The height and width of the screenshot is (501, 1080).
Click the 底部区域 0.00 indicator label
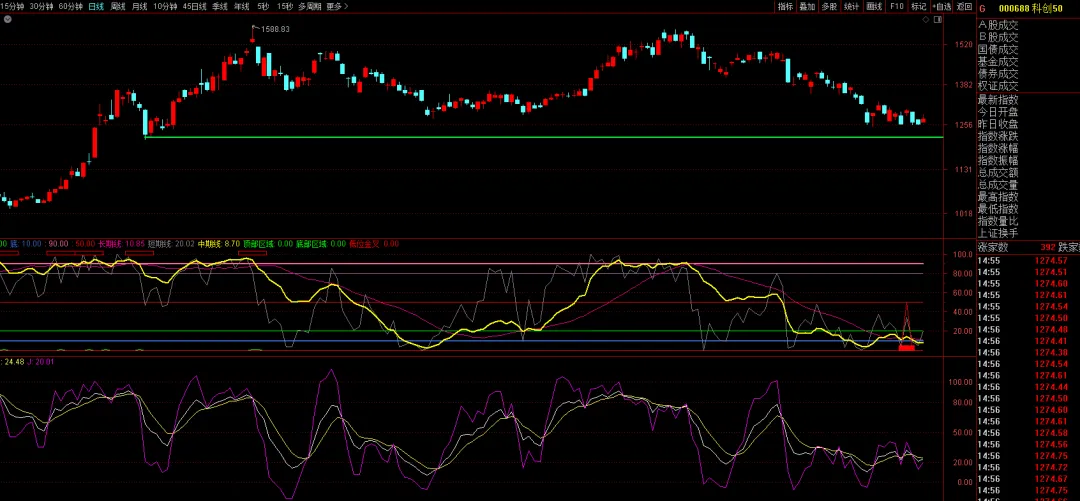321,244
